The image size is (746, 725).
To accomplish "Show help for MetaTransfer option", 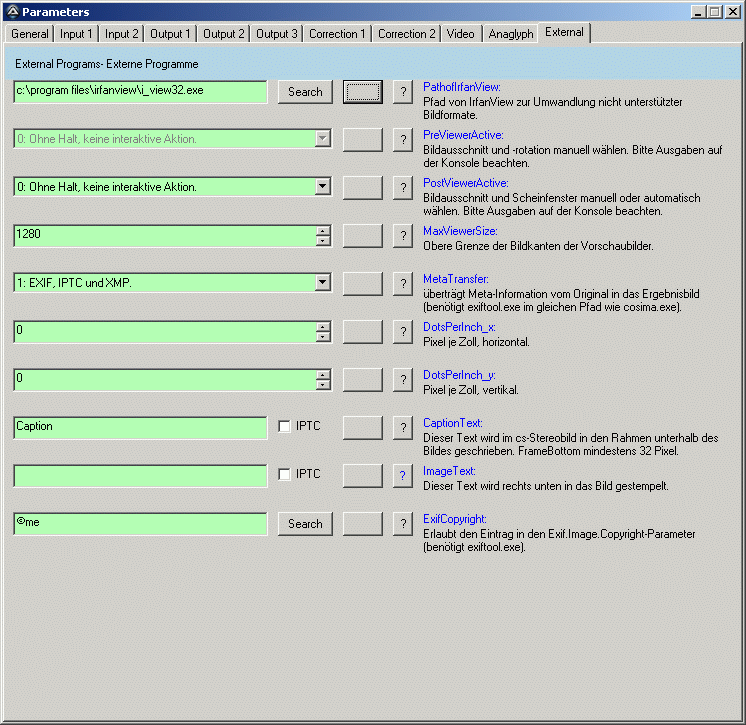I will pyautogui.click(x=403, y=283).
